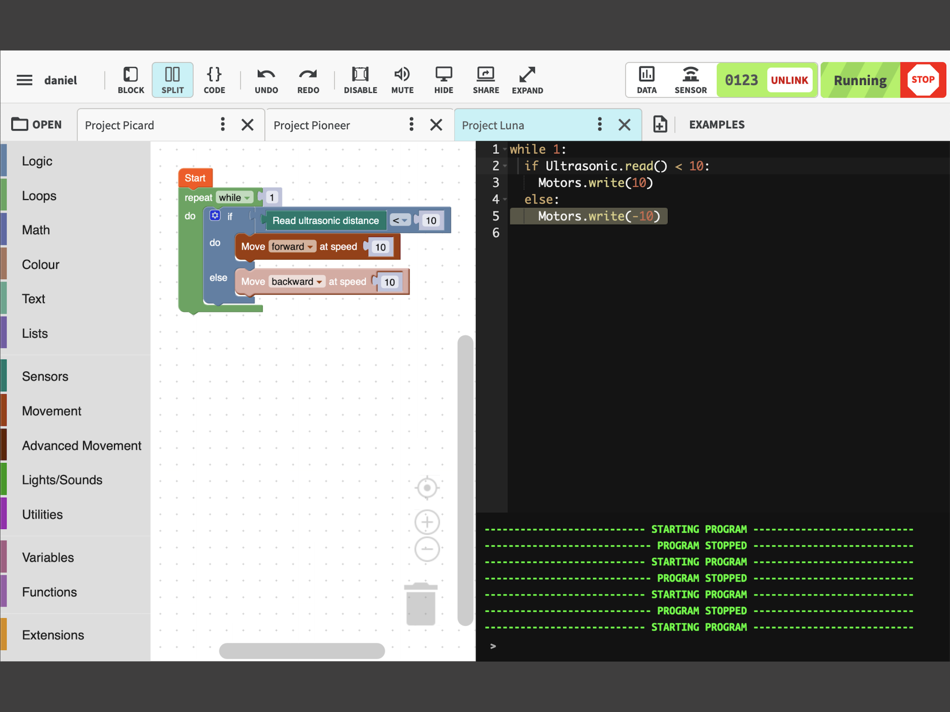Image resolution: width=950 pixels, height=712 pixels.
Task: Click the trash can in the workspace
Action: tap(421, 604)
